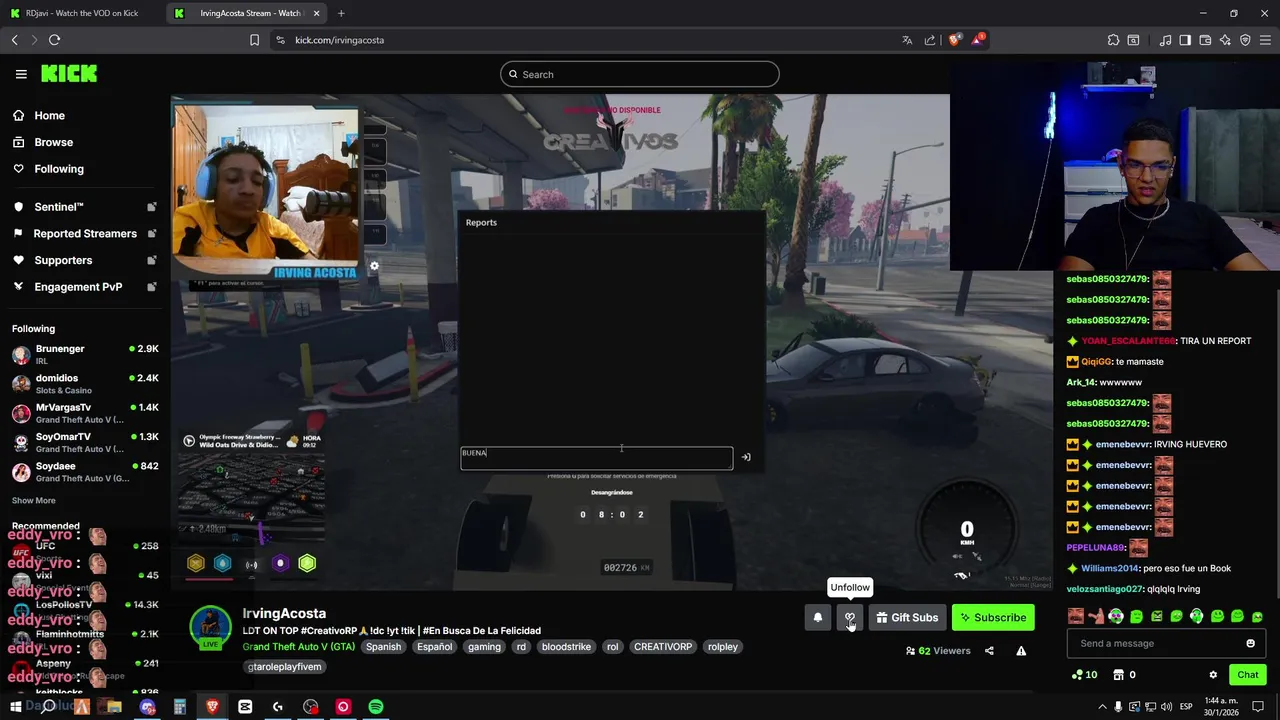Toggle the browser sidebar panel
Screen dimensions: 1280x720
(x=1185, y=40)
